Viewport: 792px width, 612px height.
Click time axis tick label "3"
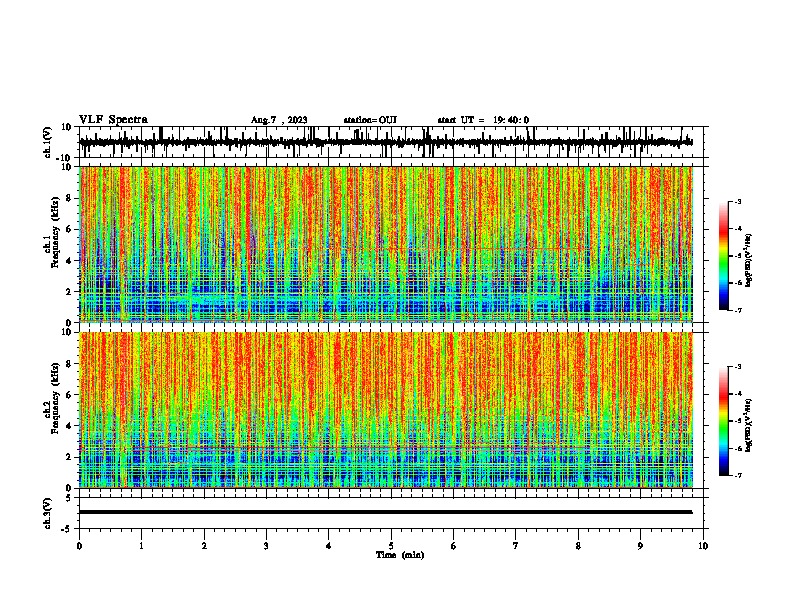coord(266,546)
